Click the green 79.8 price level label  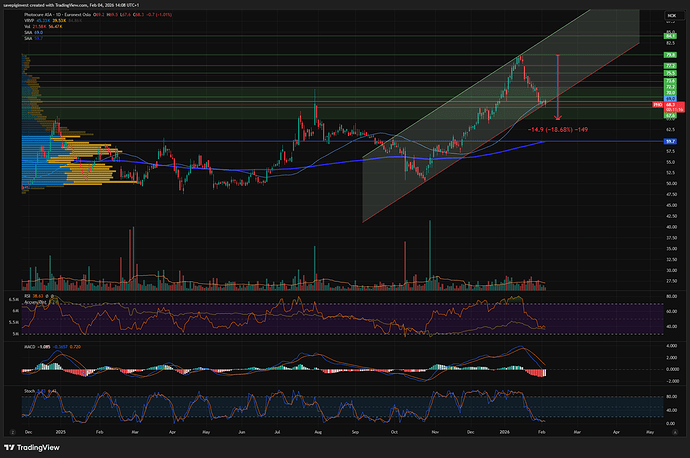coord(671,55)
